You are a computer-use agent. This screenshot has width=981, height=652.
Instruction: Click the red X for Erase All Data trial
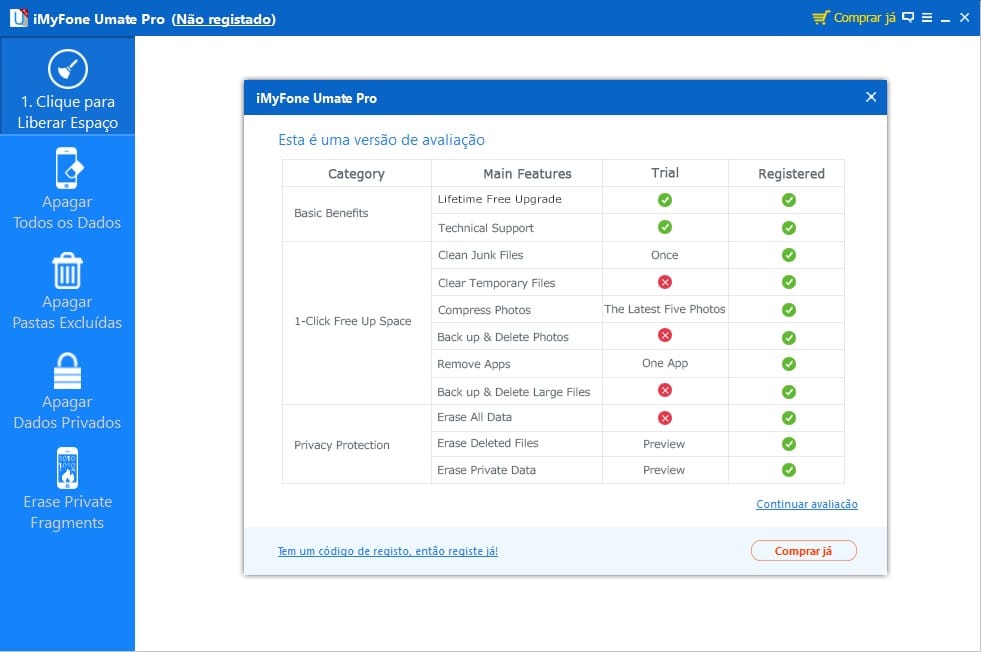click(x=665, y=418)
